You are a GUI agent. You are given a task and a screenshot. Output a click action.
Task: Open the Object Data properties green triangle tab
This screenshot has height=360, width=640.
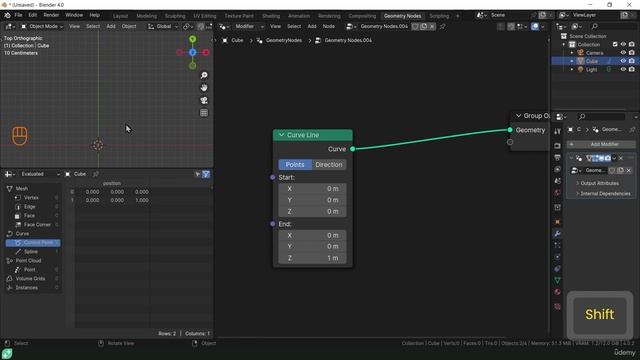pos(558,280)
